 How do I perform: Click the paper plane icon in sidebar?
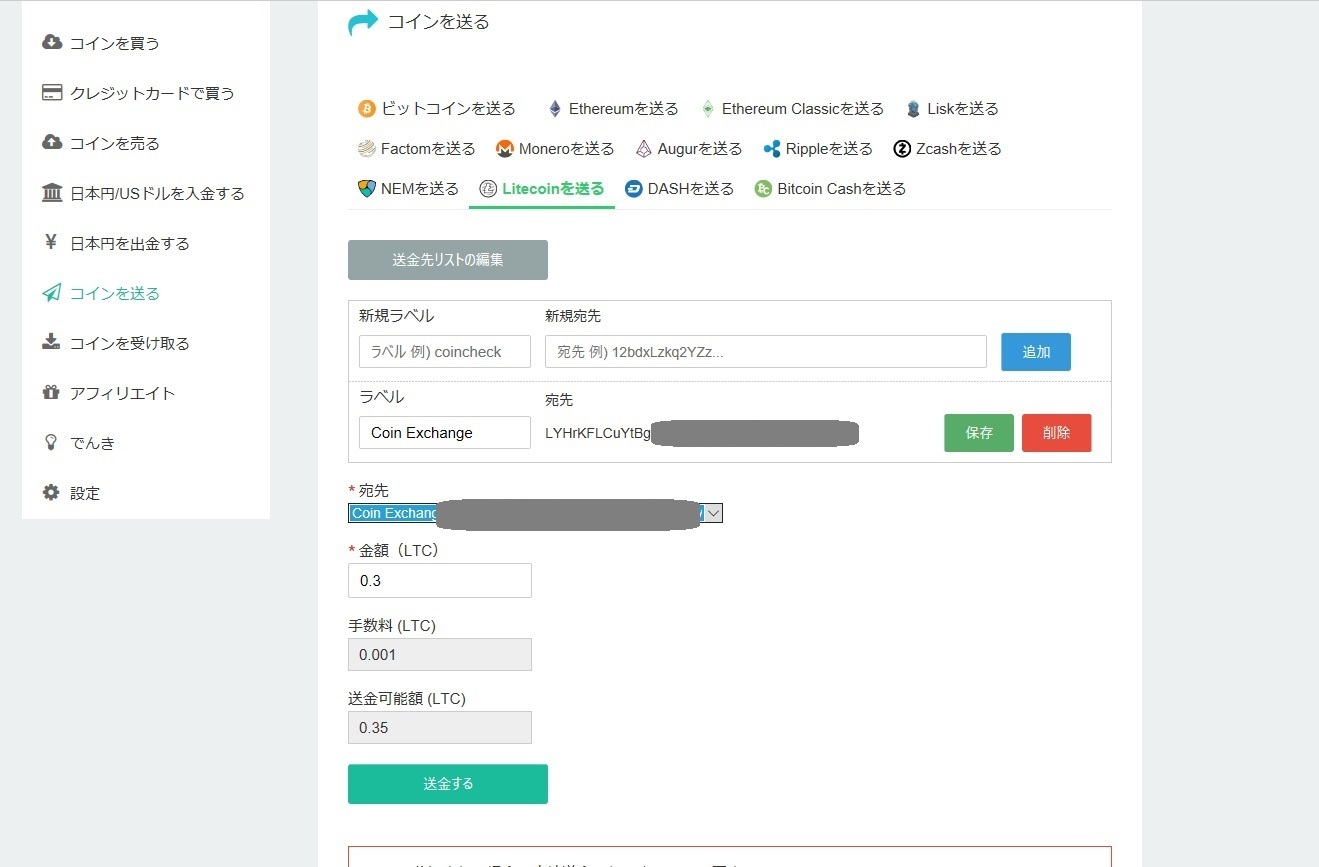52,292
